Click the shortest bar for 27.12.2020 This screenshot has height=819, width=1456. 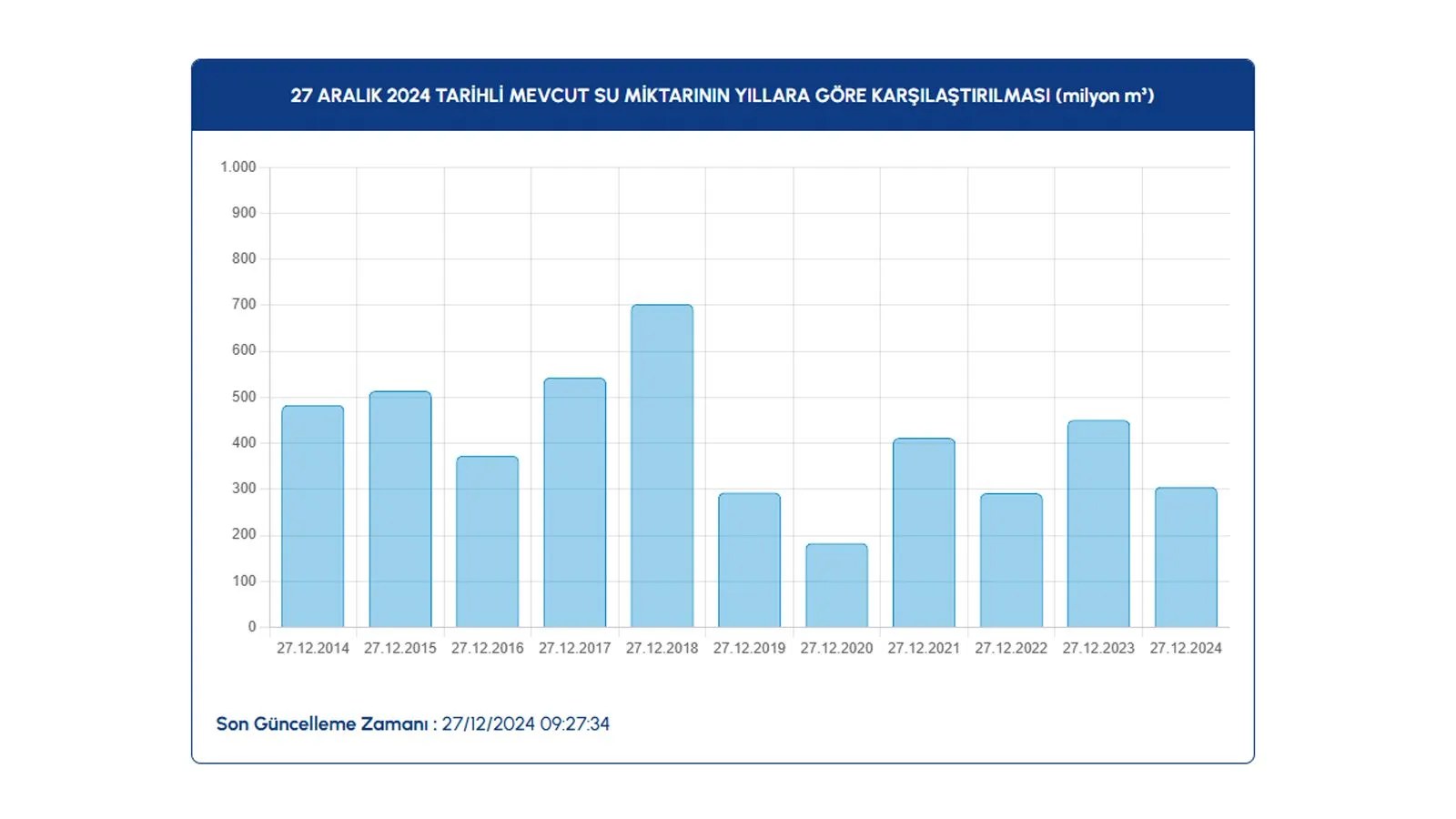coord(837,585)
